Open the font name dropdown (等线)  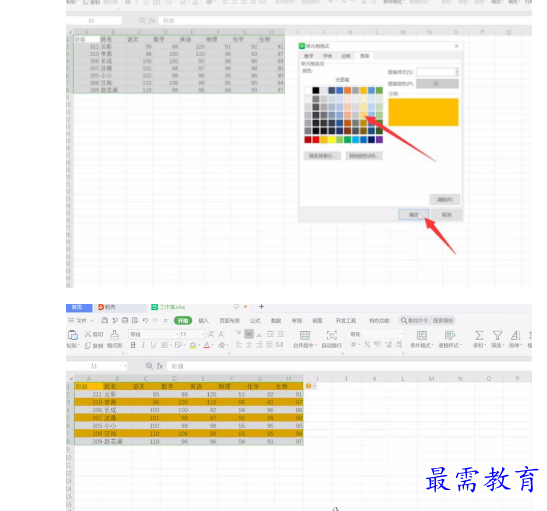(177, 334)
